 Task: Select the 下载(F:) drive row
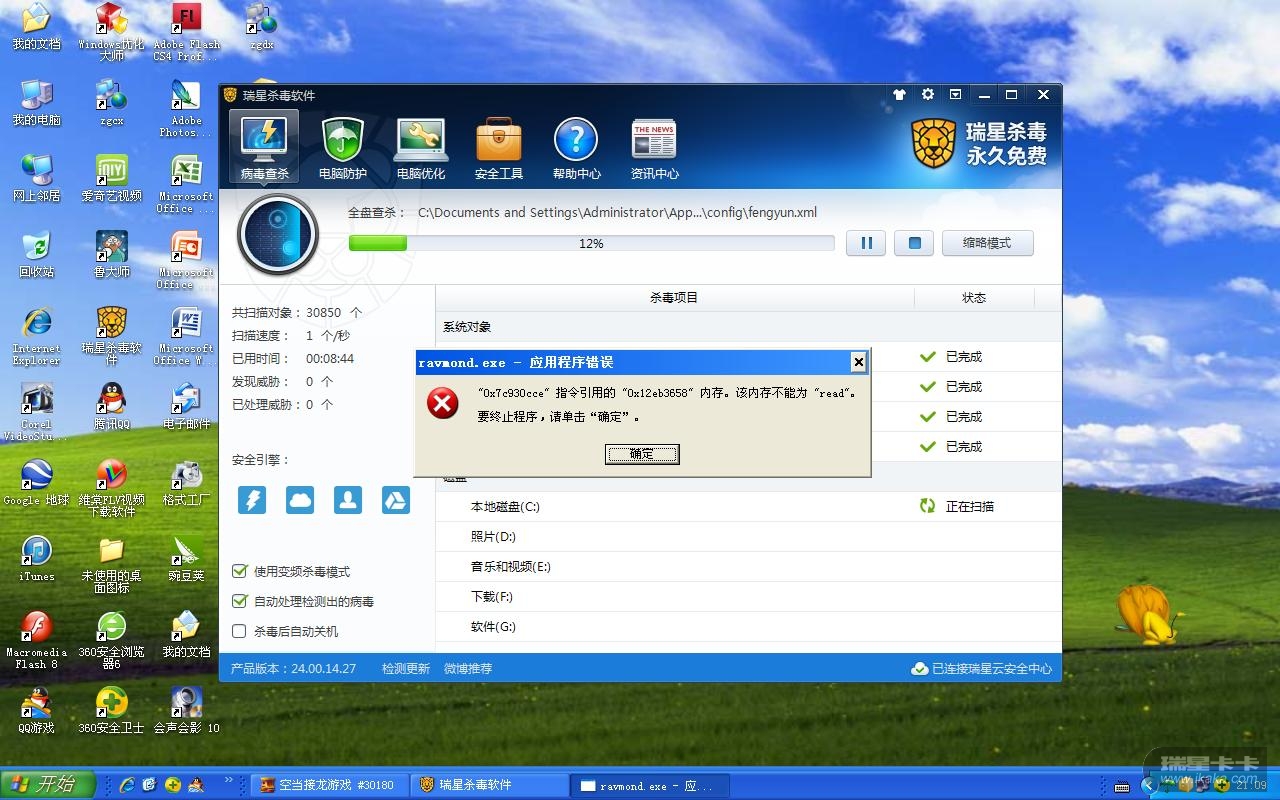click(x=748, y=596)
